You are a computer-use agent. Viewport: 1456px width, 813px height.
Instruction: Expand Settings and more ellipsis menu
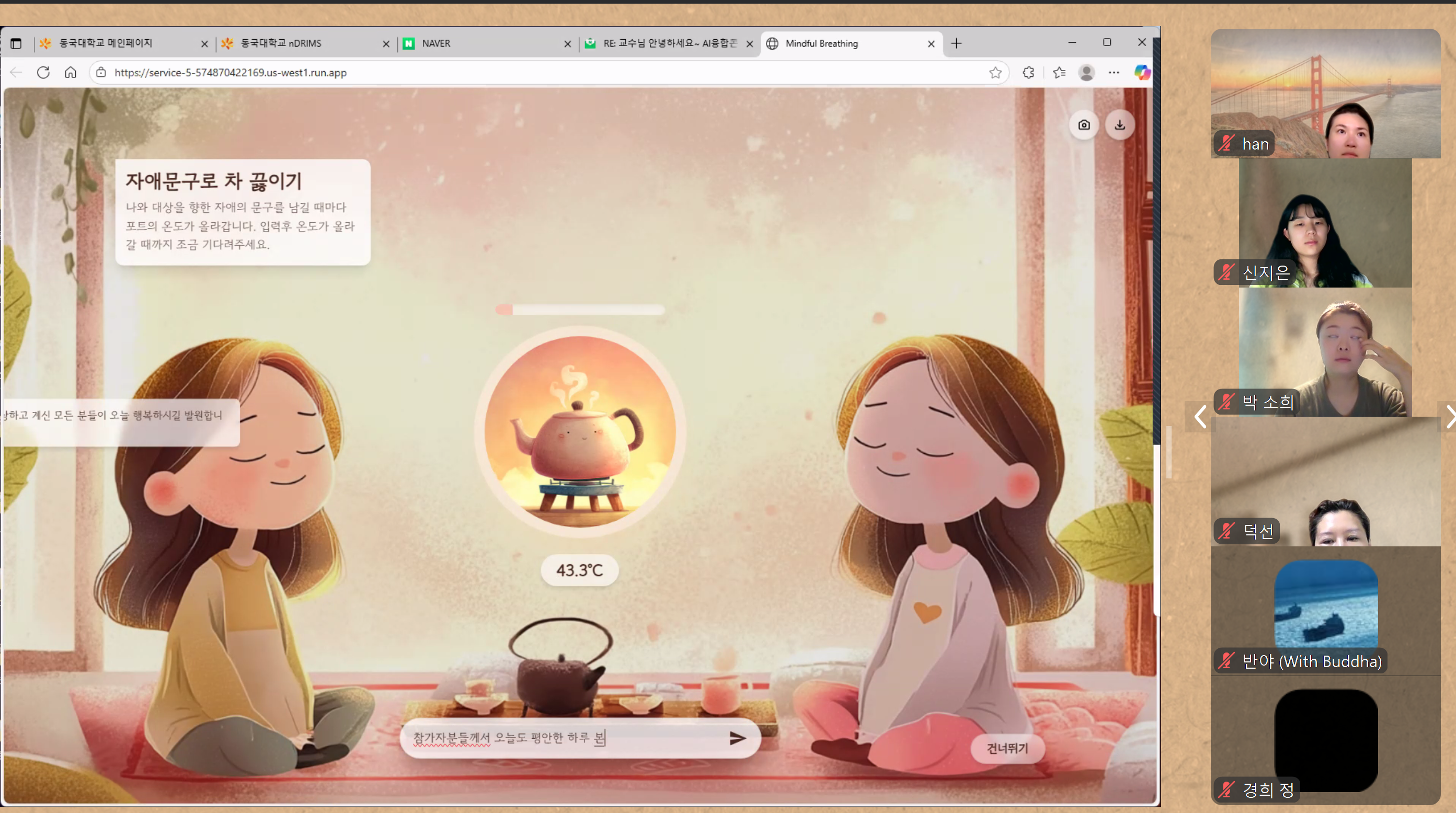coord(1114,72)
